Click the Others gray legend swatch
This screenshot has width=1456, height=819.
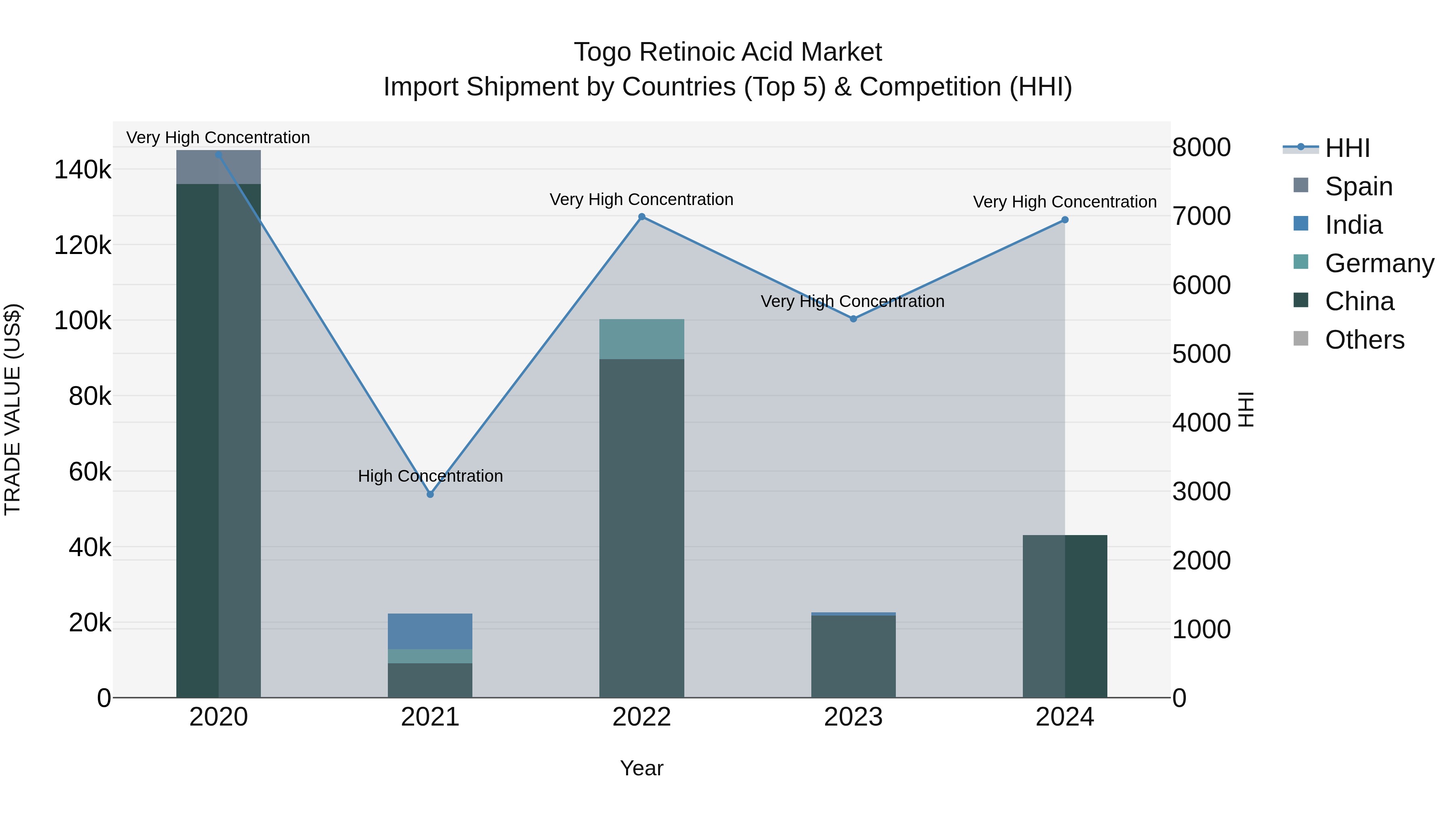(1301, 339)
